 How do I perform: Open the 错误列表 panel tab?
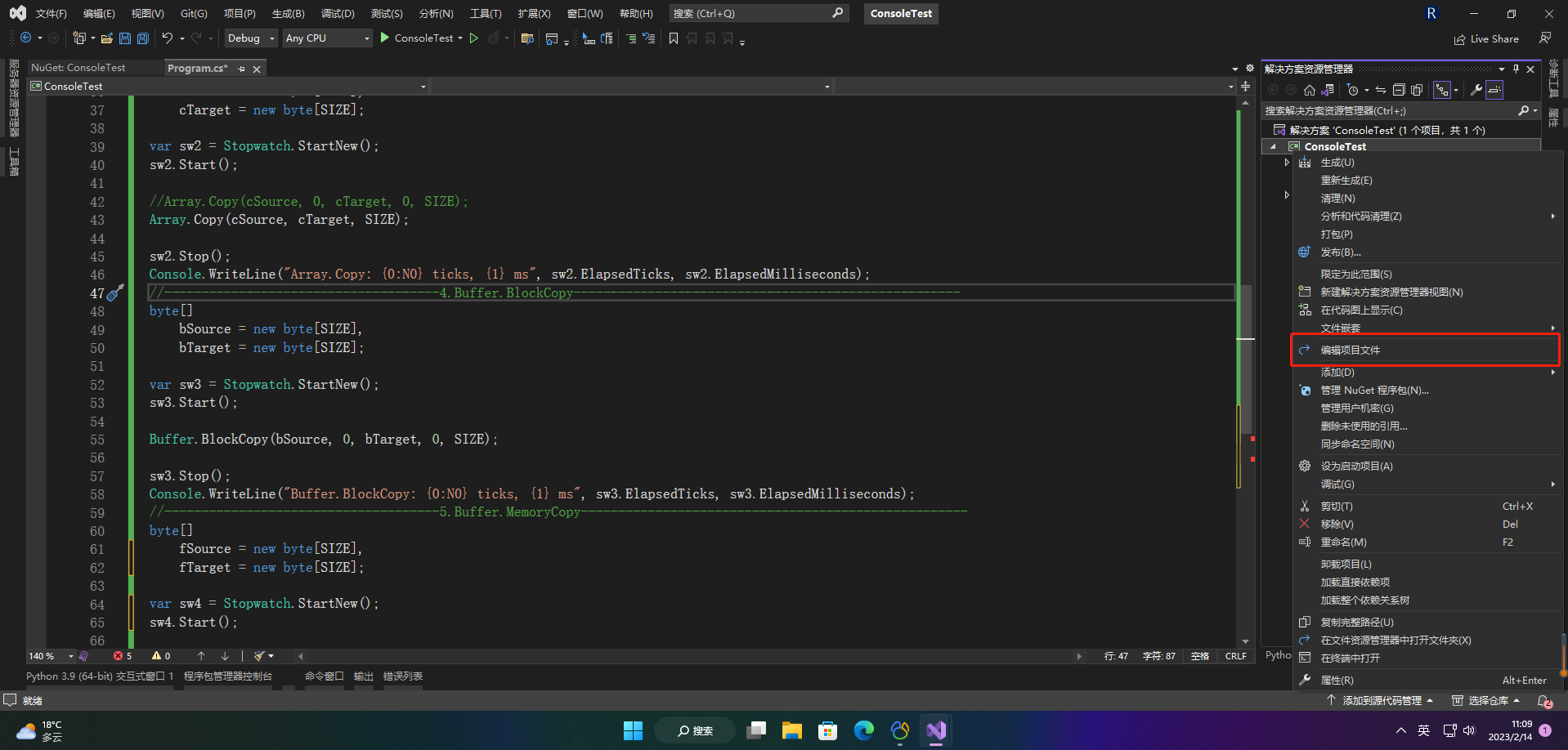tap(403, 676)
